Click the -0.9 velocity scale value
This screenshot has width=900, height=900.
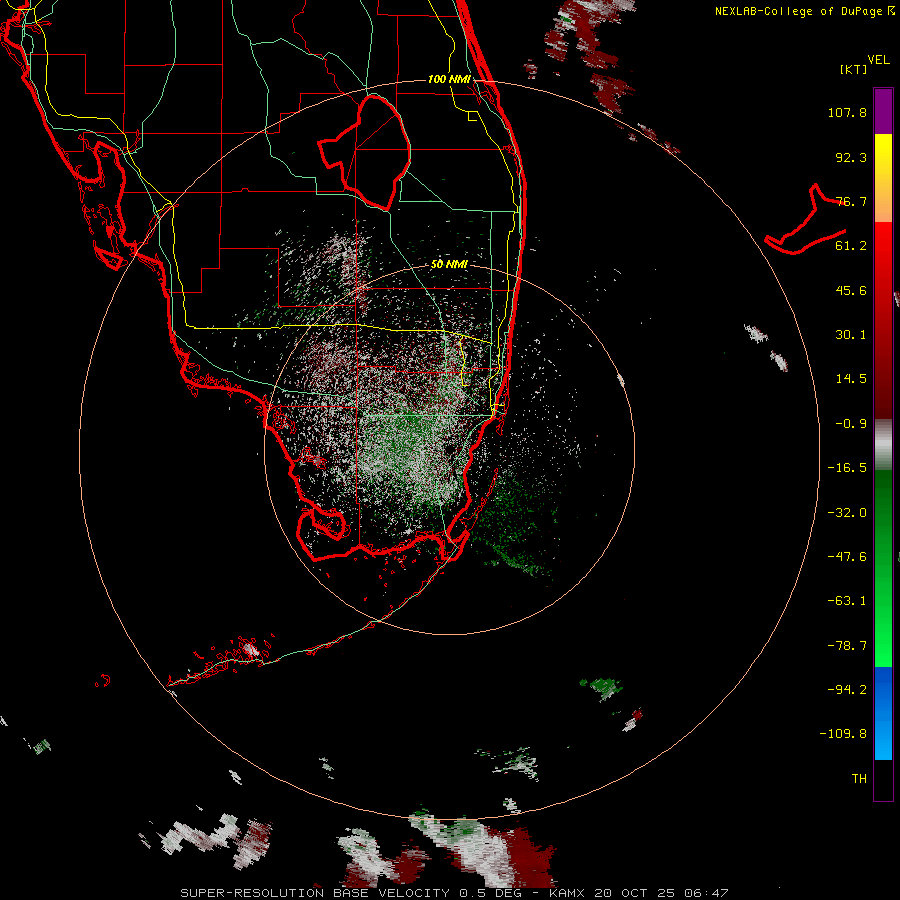[851, 424]
